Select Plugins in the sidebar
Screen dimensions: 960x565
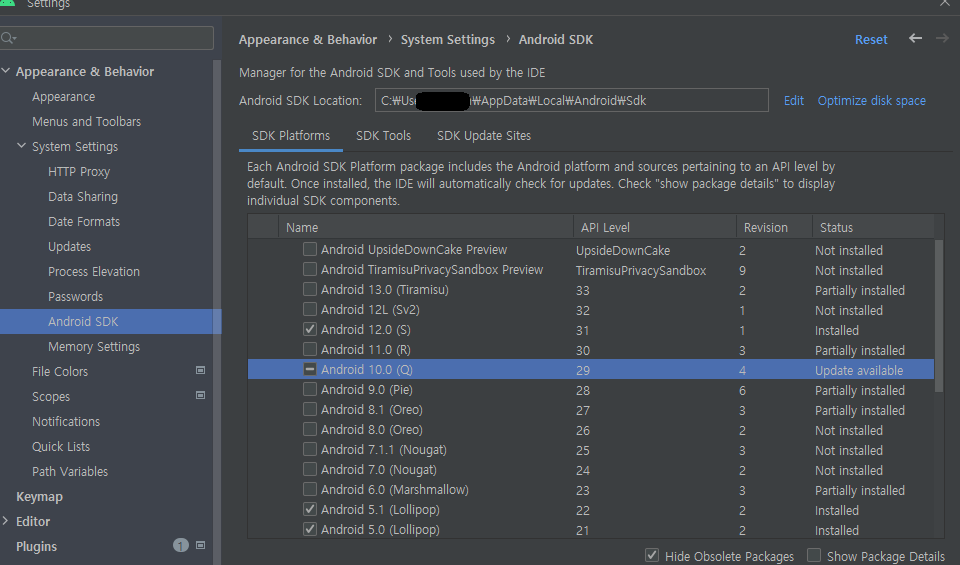pyautogui.click(x=36, y=546)
